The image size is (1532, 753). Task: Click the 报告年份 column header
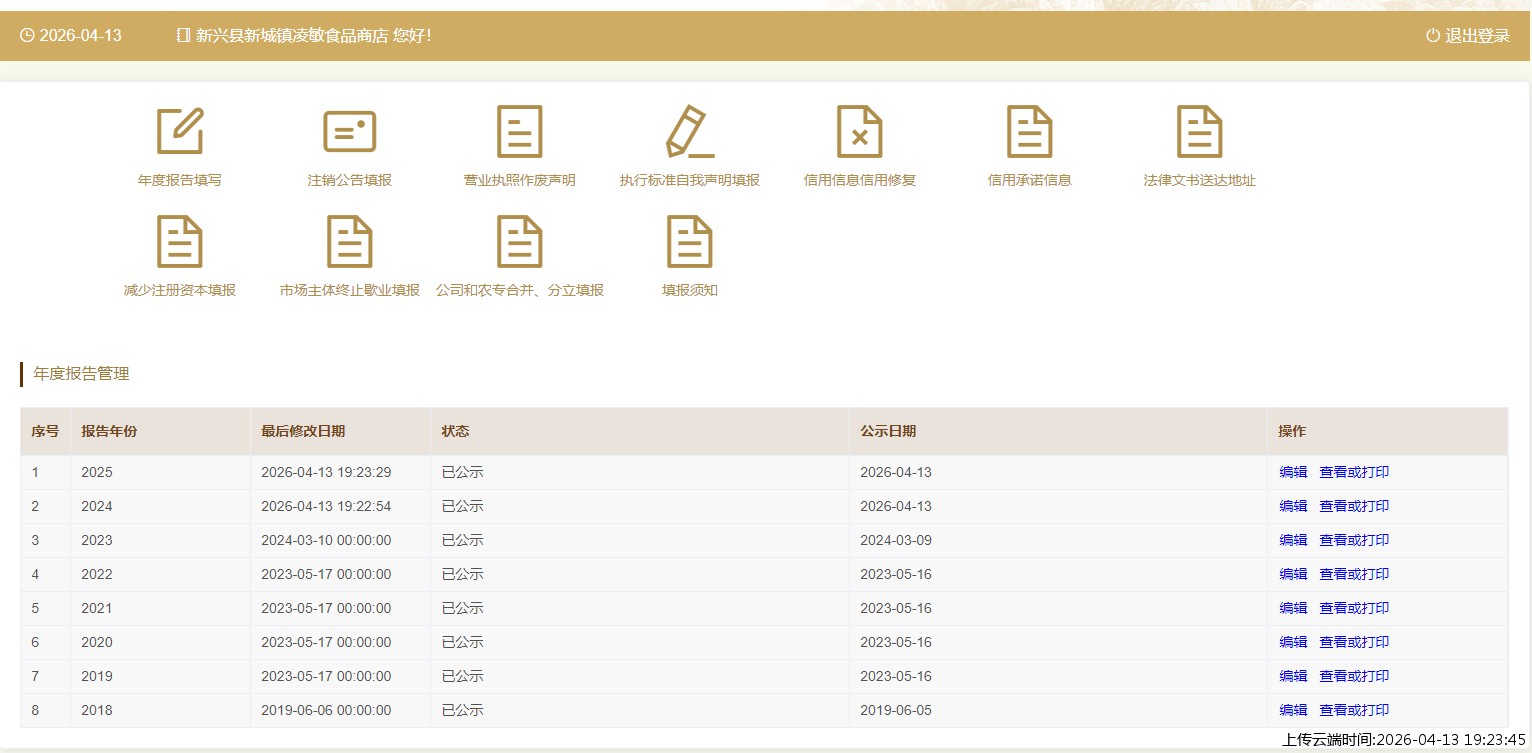click(x=109, y=432)
